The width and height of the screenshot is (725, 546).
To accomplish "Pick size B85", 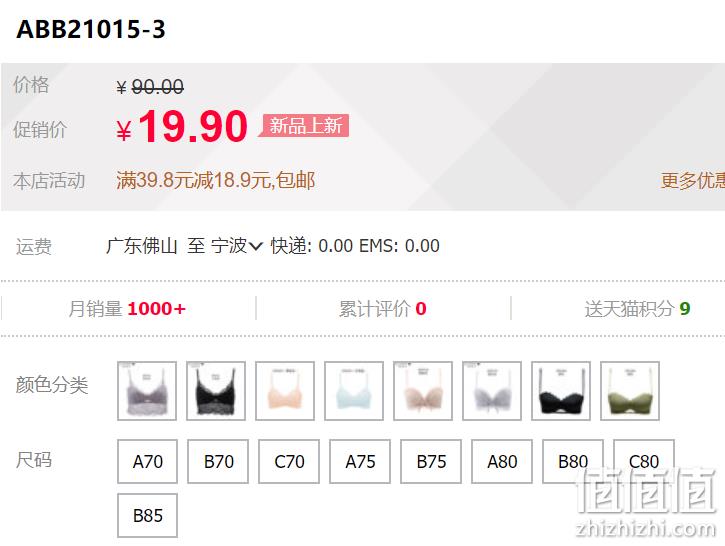I will click(147, 515).
